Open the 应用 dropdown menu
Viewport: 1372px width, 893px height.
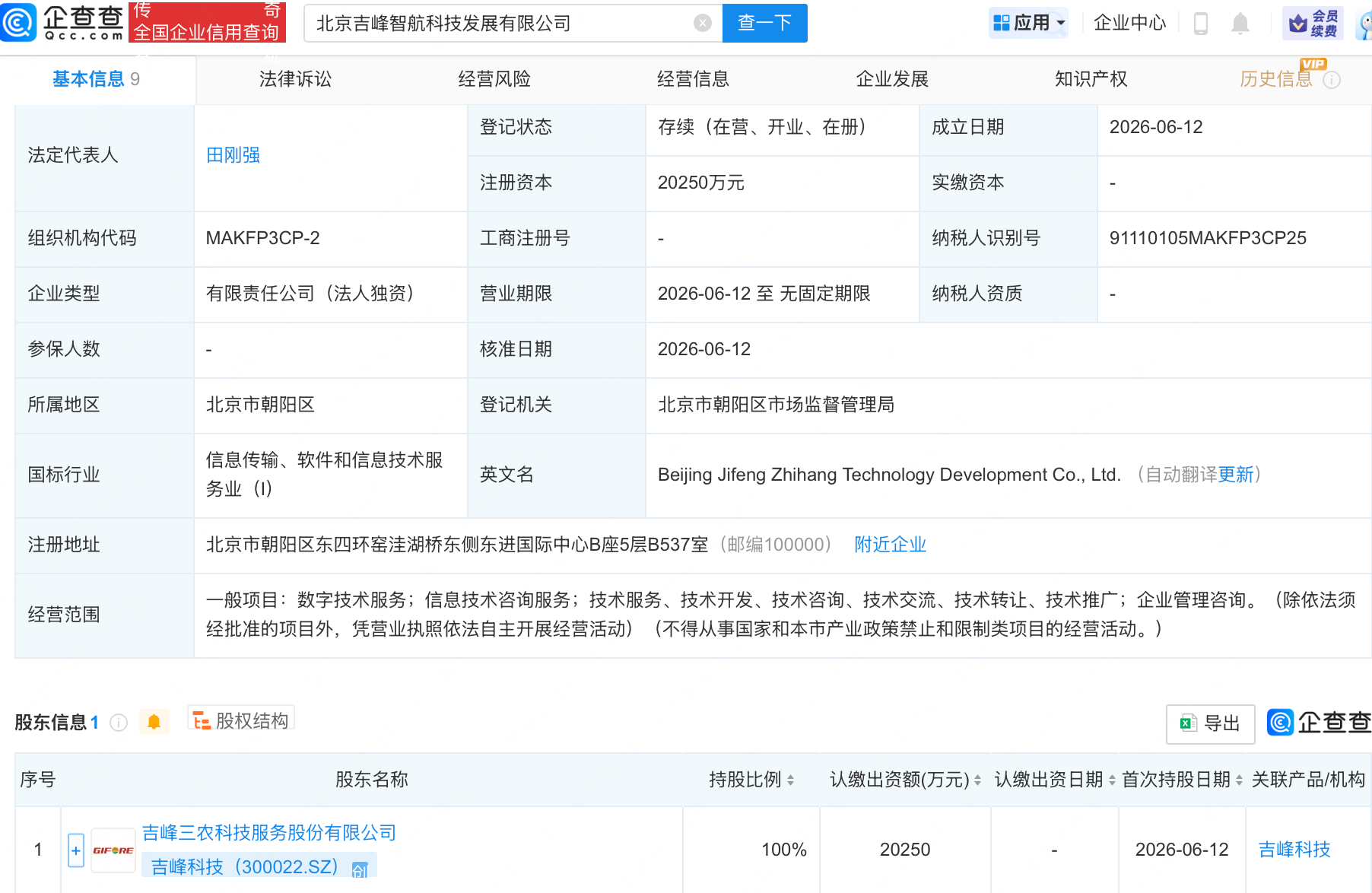click(1029, 23)
